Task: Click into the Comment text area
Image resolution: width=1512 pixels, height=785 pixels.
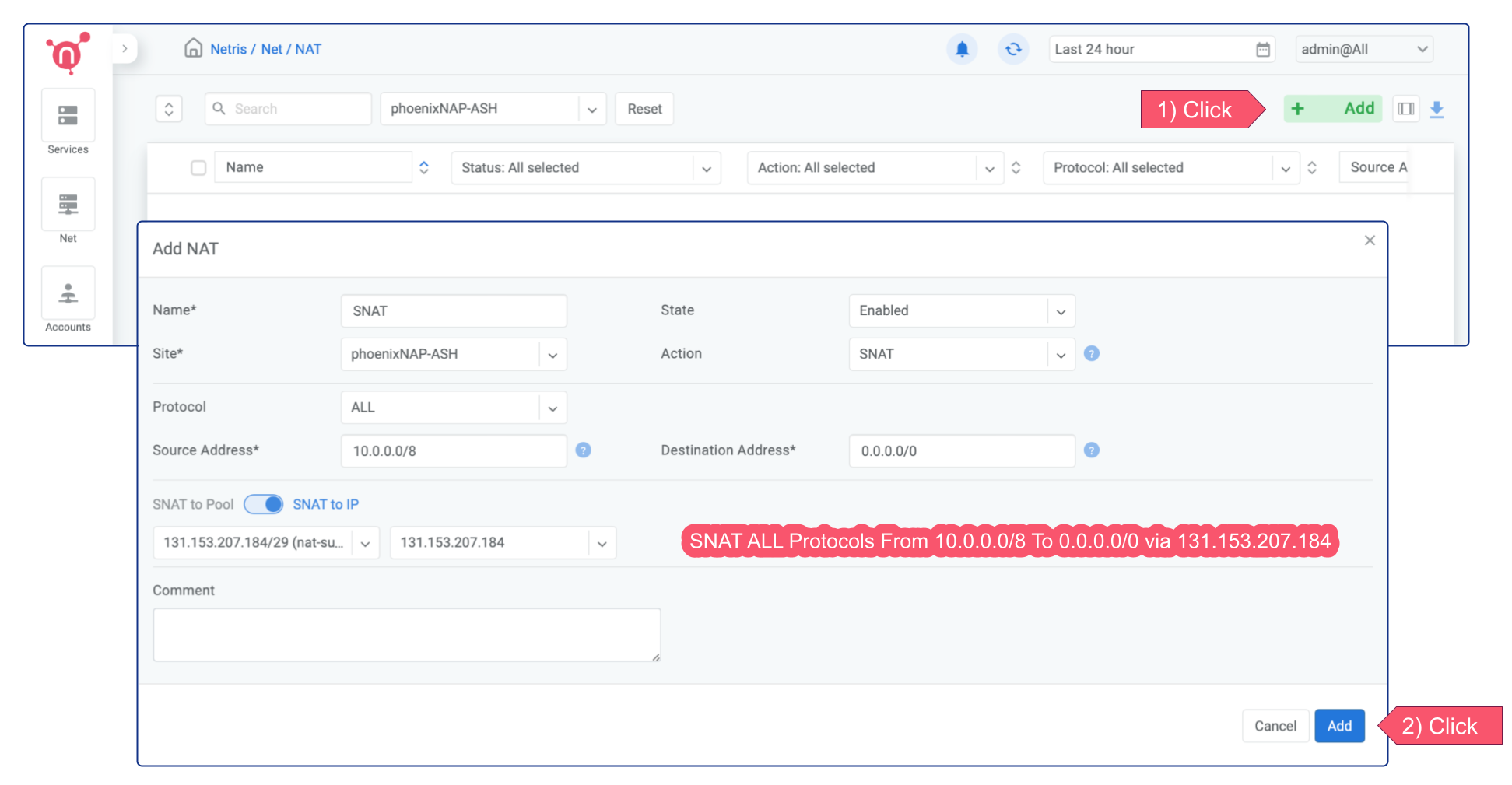Action: tap(406, 635)
